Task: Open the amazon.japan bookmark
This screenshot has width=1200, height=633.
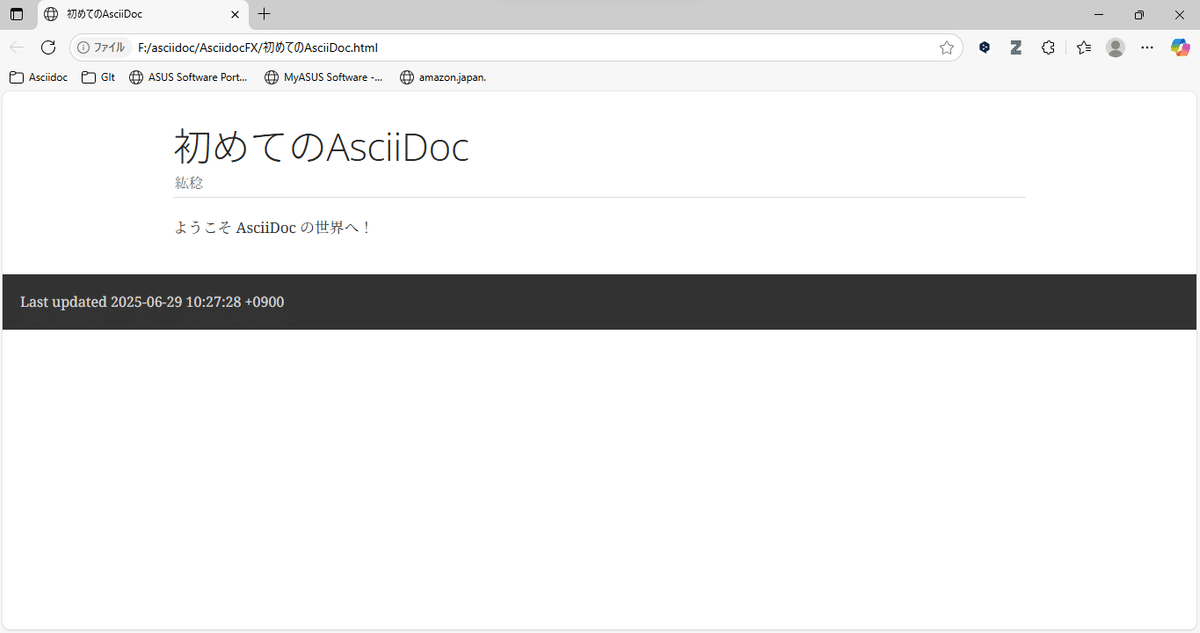Action: click(x=443, y=77)
